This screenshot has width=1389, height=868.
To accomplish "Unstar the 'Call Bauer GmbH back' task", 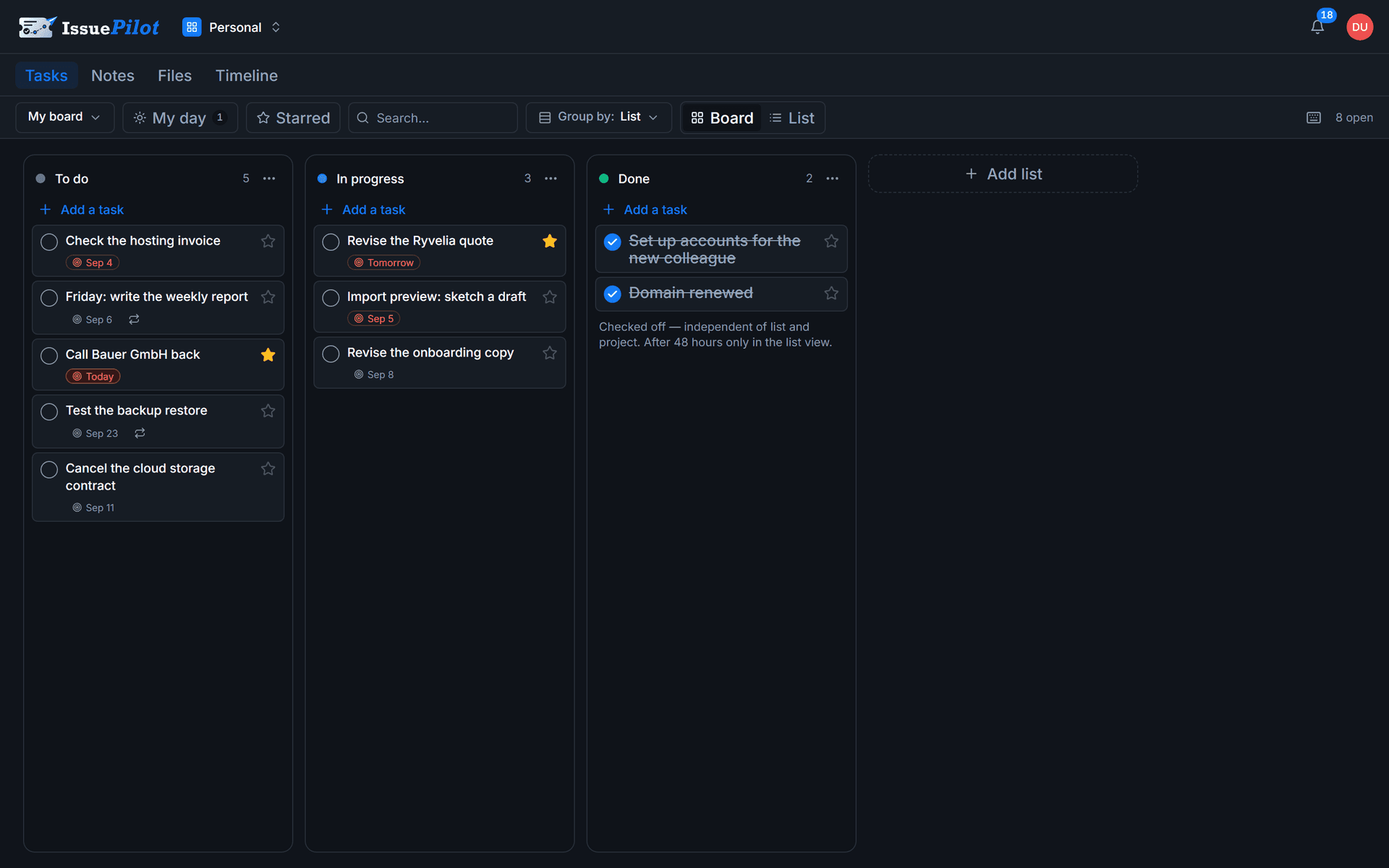I will click(x=268, y=354).
